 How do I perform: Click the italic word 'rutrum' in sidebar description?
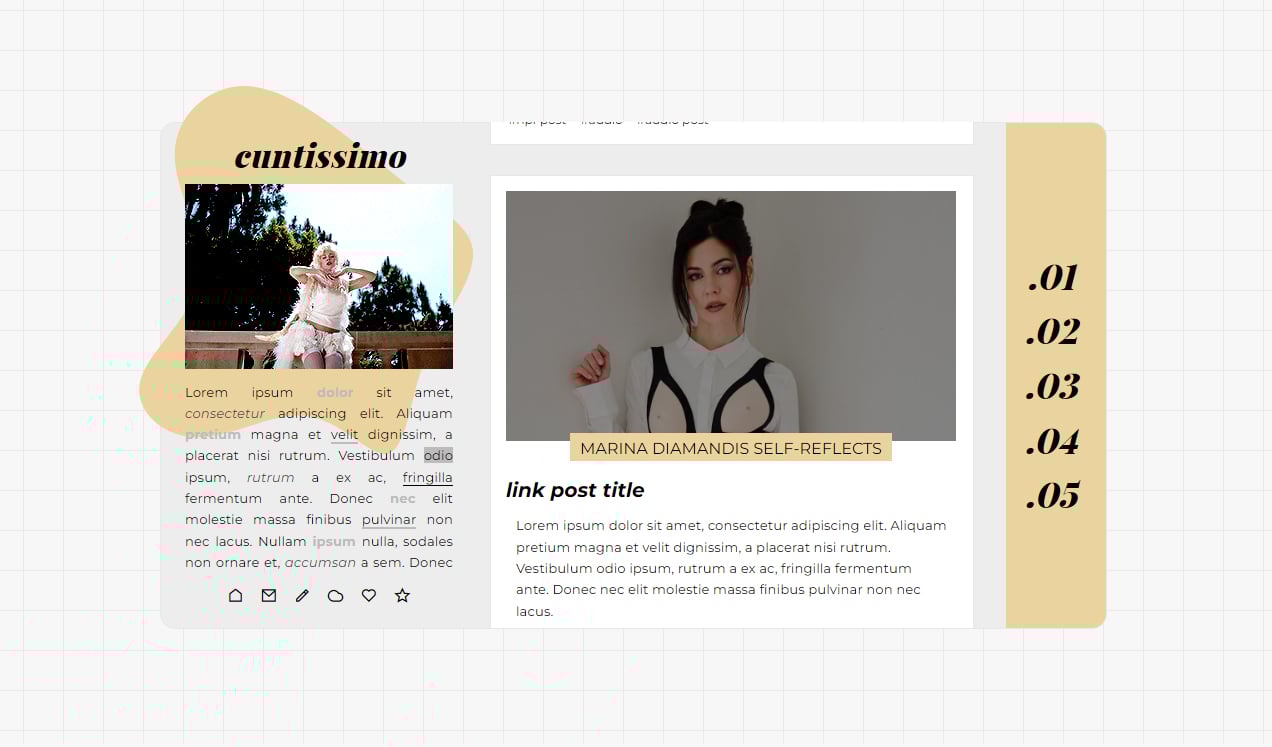pyautogui.click(x=271, y=478)
